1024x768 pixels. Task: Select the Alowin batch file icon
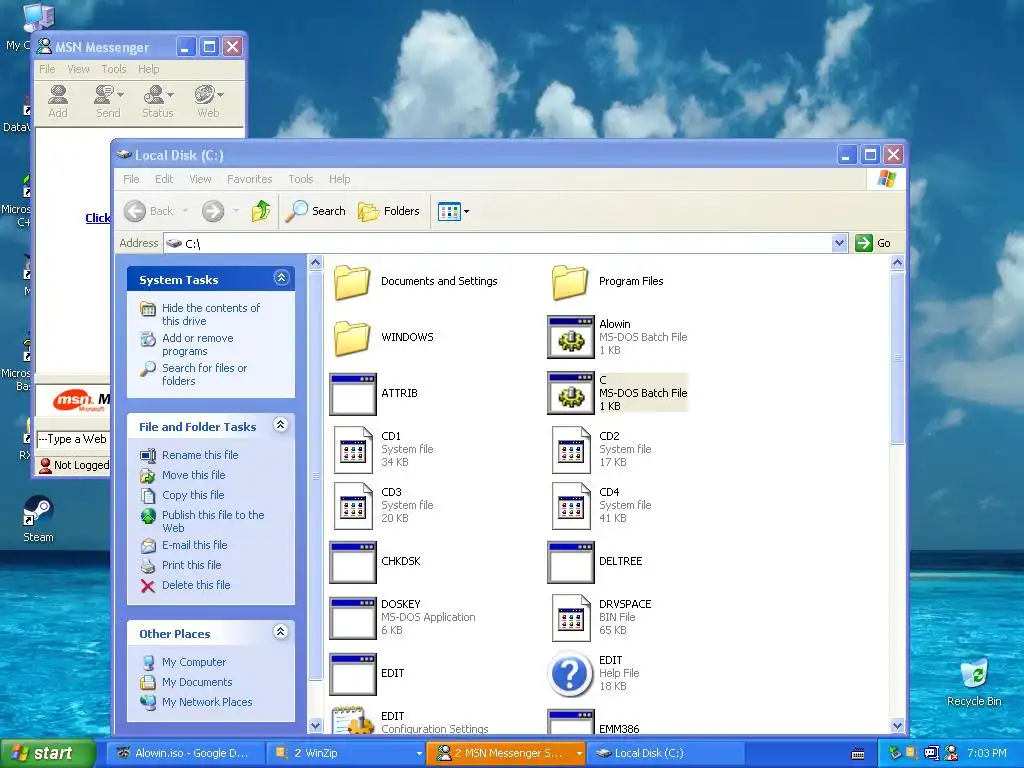tap(571, 337)
